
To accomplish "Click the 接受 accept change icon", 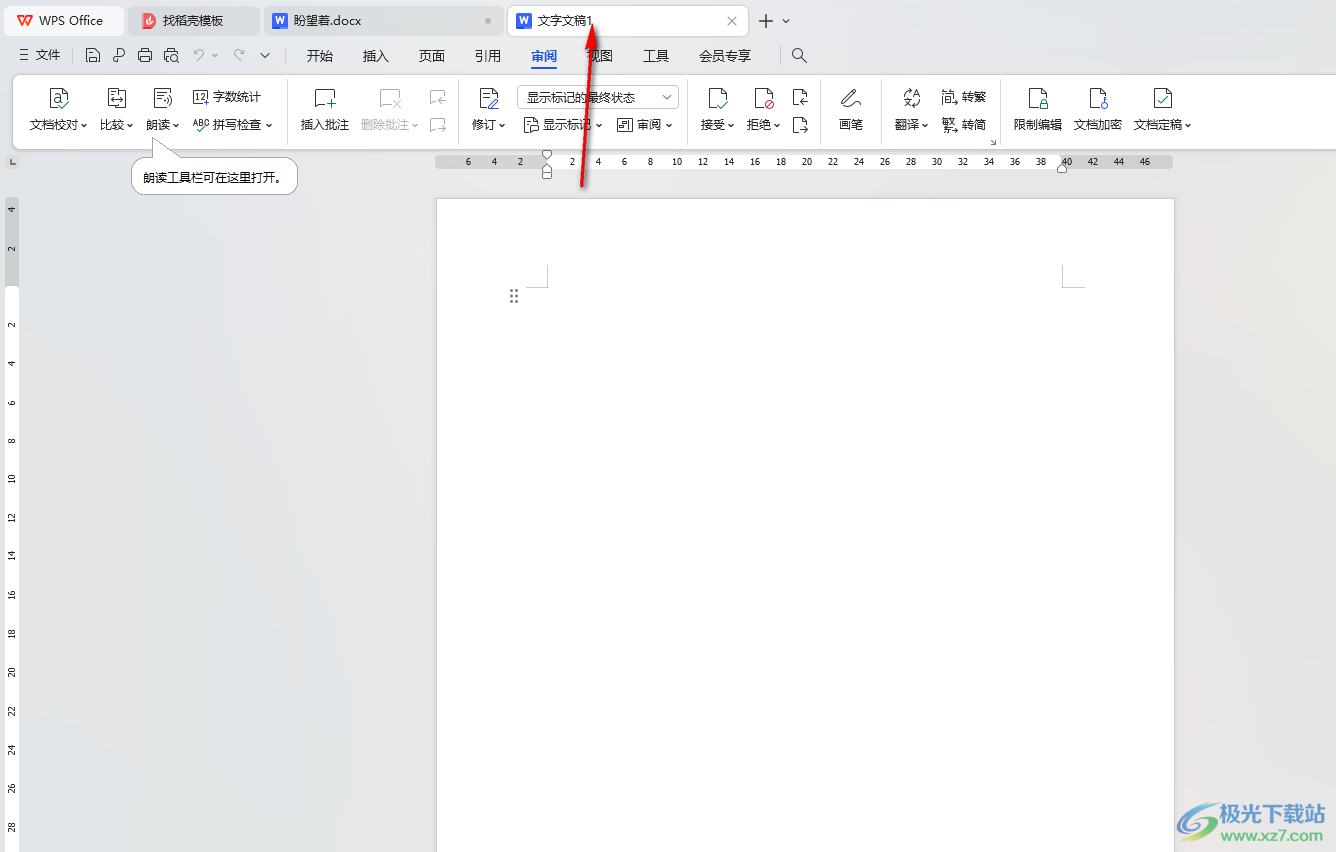I will point(717,98).
